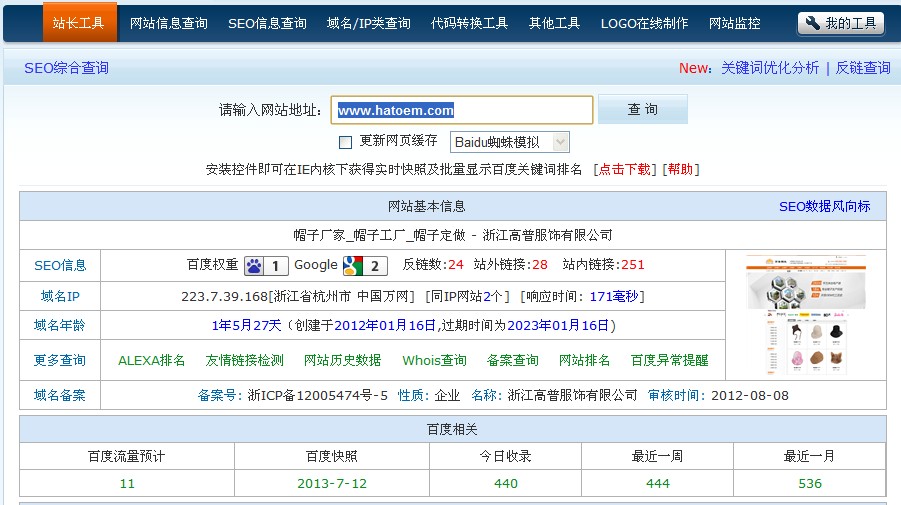
Task: Click the 查询 search button
Action: pyautogui.click(x=642, y=110)
